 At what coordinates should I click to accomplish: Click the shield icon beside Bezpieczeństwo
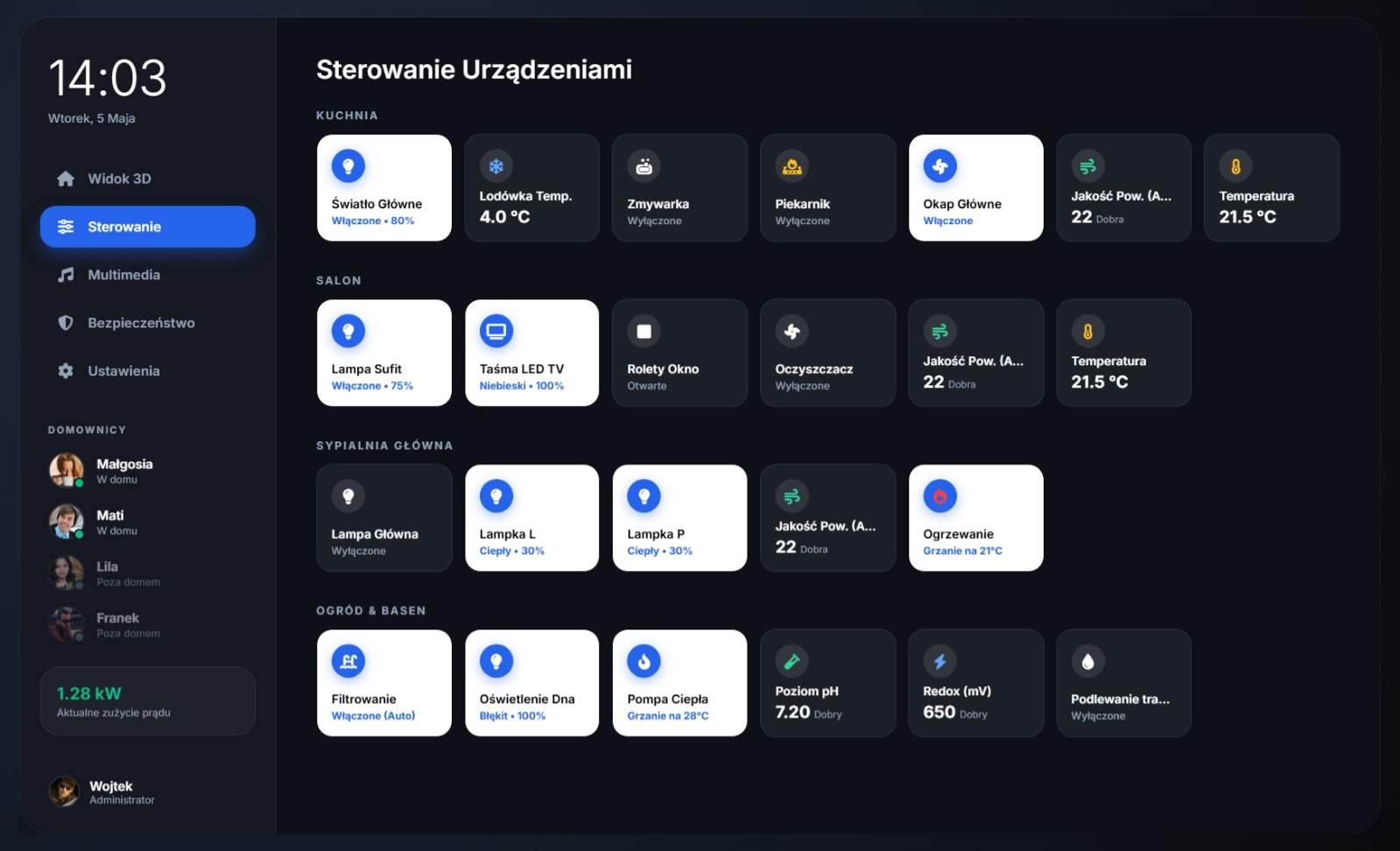(66, 323)
